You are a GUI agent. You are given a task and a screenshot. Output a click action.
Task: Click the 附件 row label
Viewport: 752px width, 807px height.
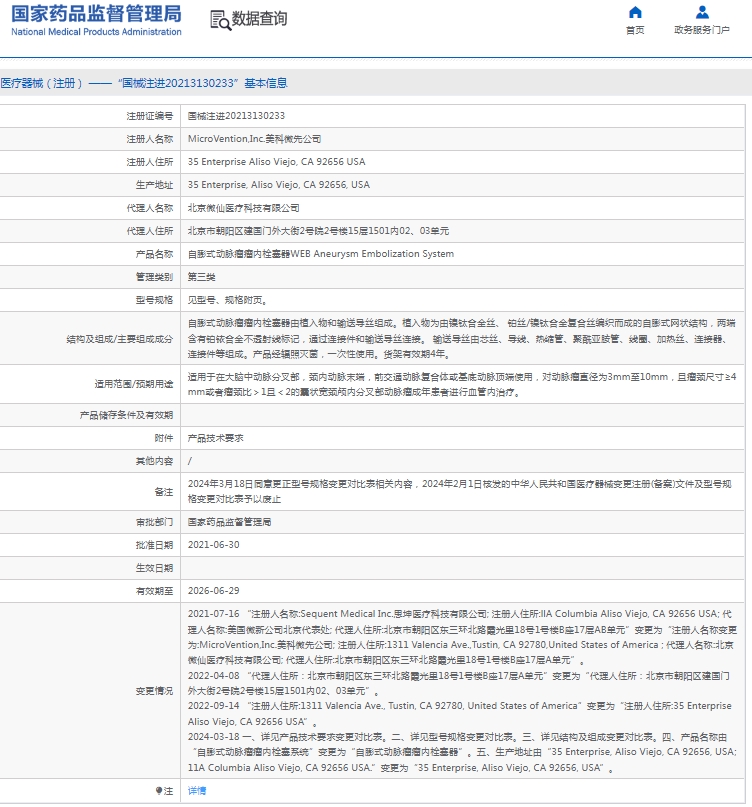(164, 438)
